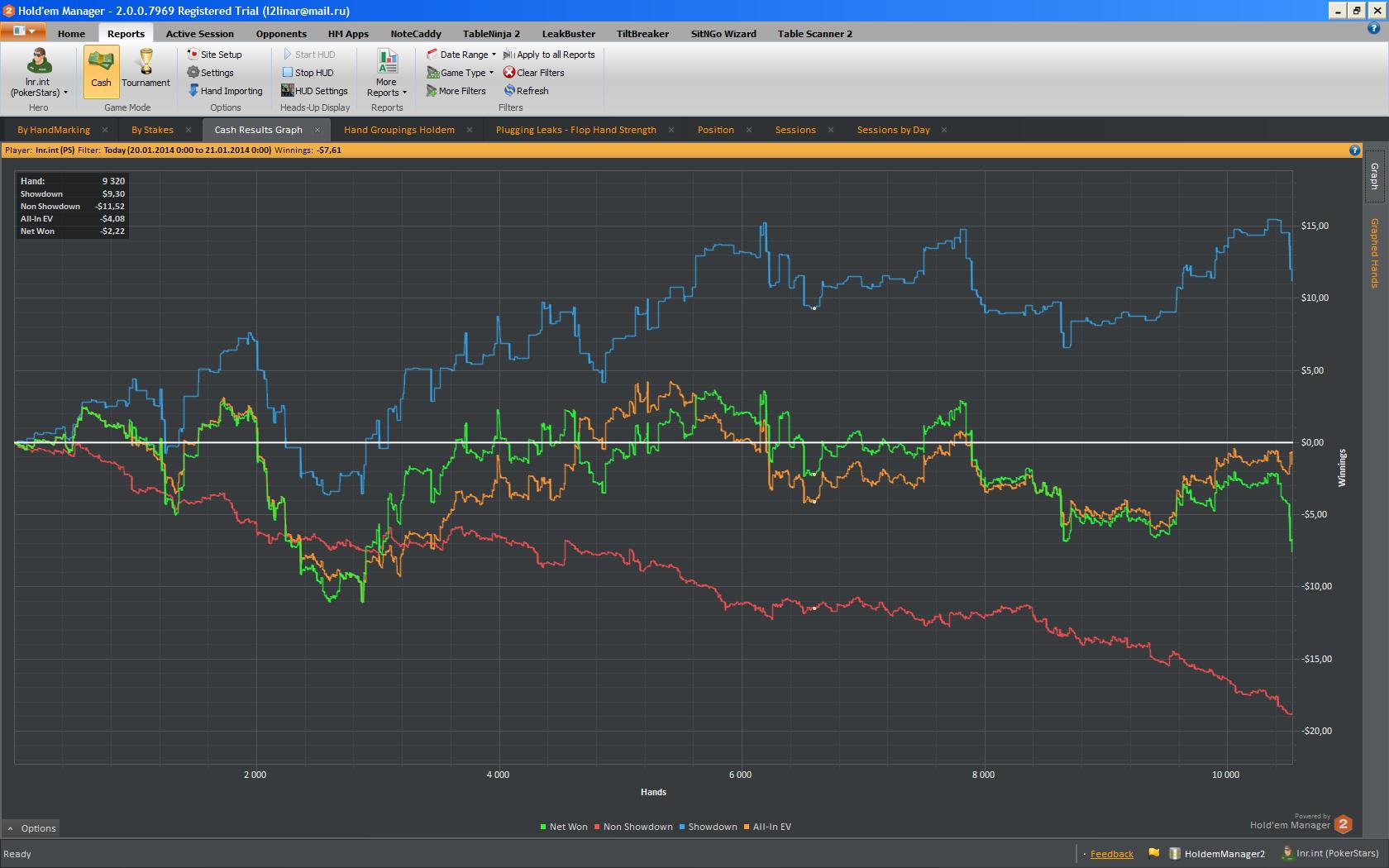Click the Feedback link

click(1111, 854)
